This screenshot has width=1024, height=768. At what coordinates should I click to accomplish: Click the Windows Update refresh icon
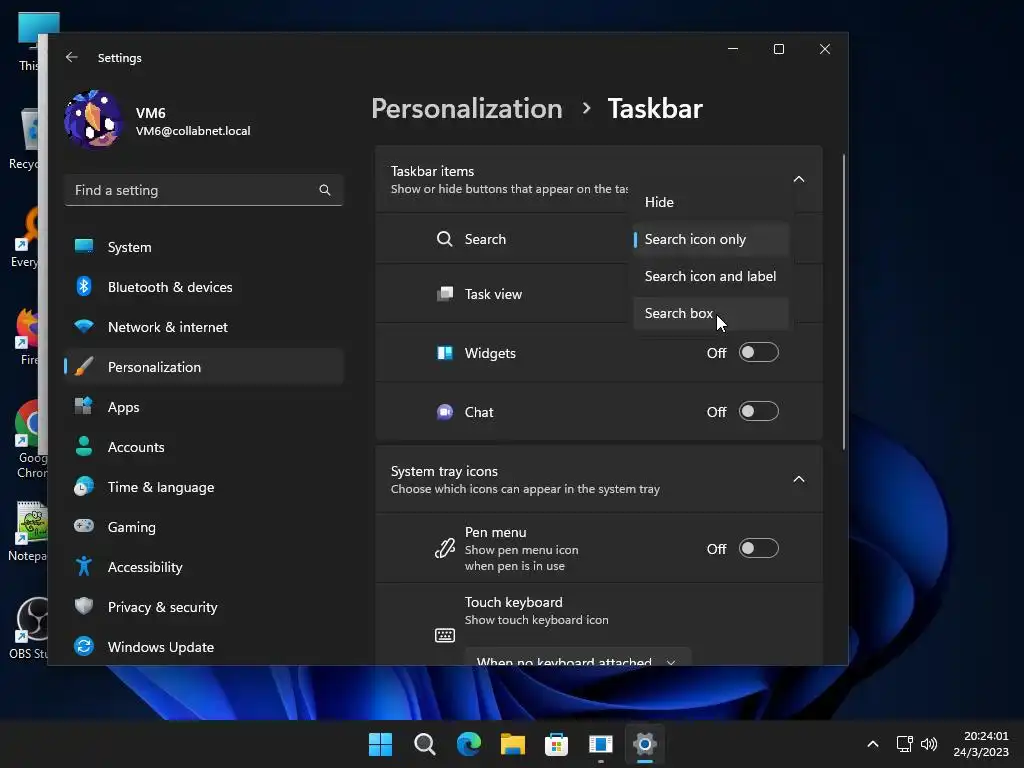84,646
